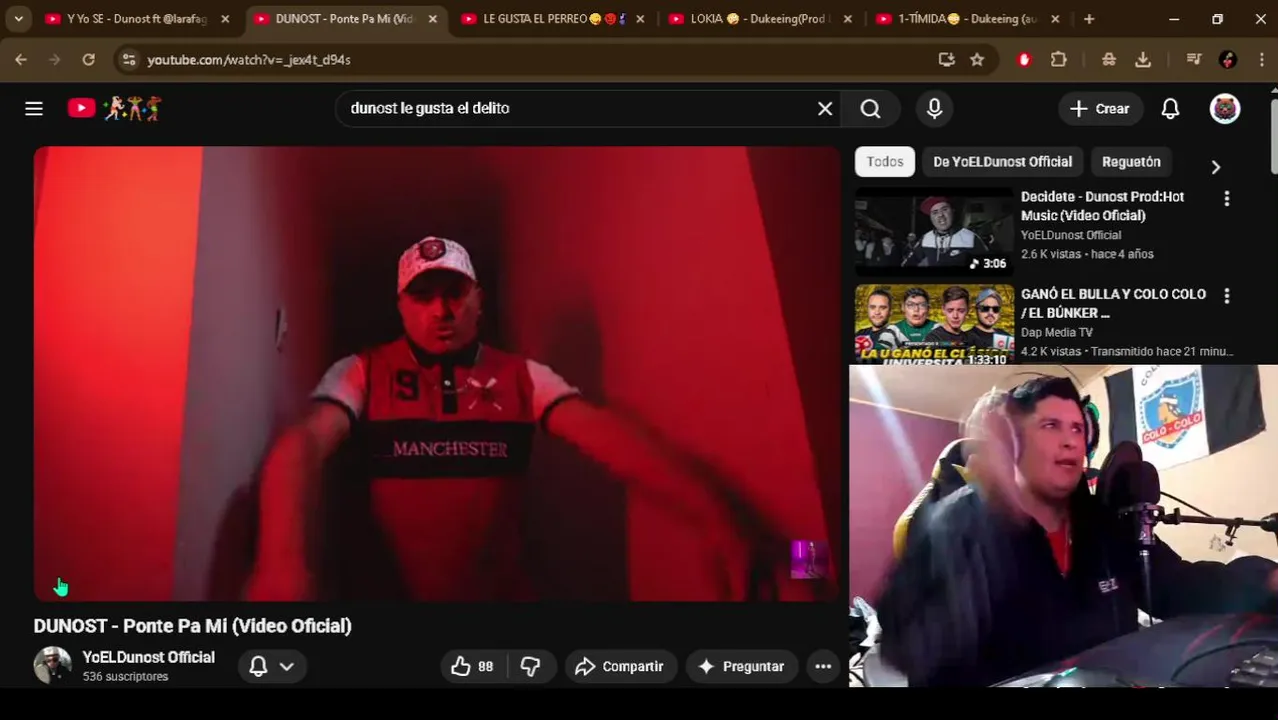
Task: Open media control toolbar icon
Action: (x=1193, y=60)
